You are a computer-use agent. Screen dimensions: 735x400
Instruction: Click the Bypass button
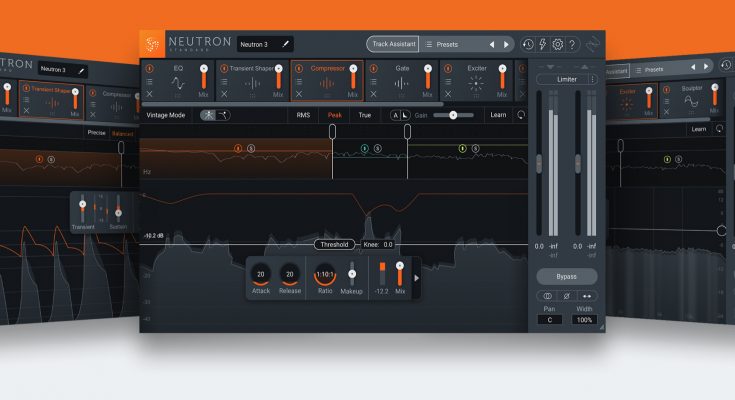566,275
